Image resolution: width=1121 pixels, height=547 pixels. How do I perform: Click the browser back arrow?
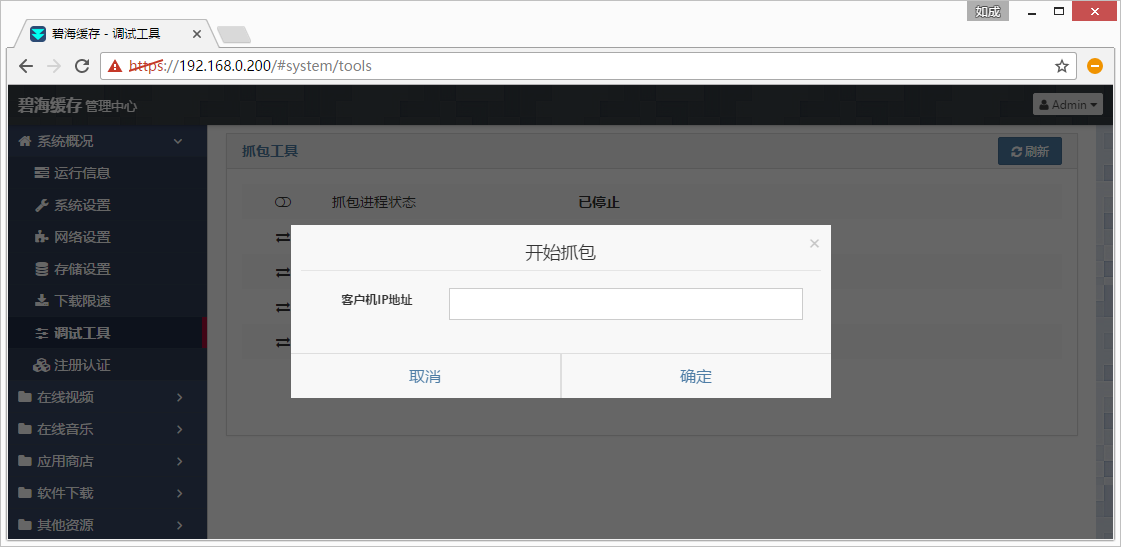click(27, 66)
